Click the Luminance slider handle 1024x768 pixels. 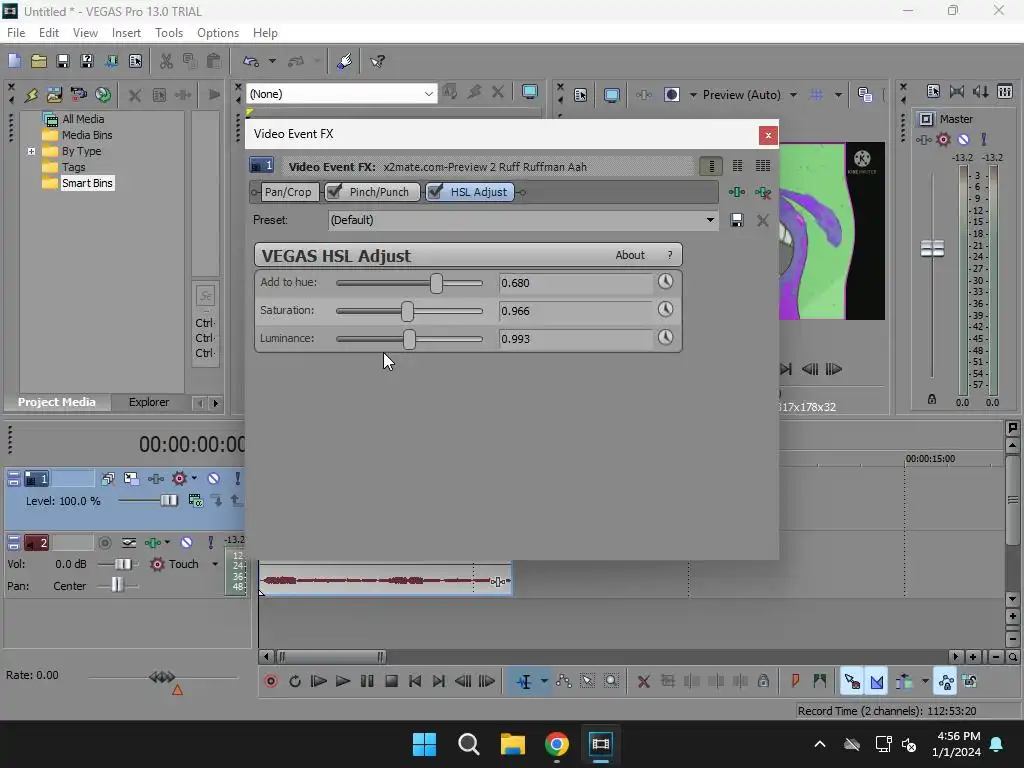409,339
